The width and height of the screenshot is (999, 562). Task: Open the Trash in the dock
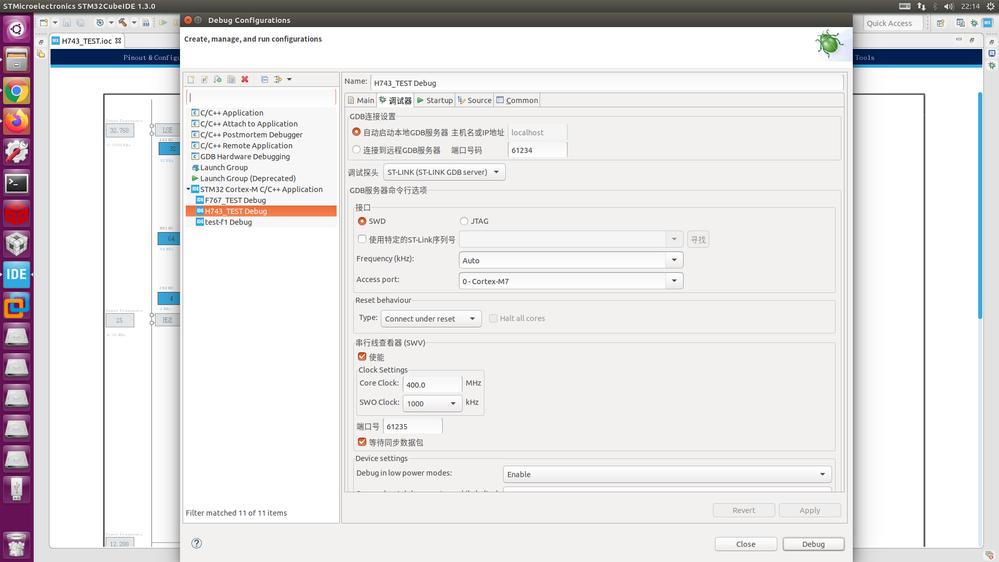17,545
